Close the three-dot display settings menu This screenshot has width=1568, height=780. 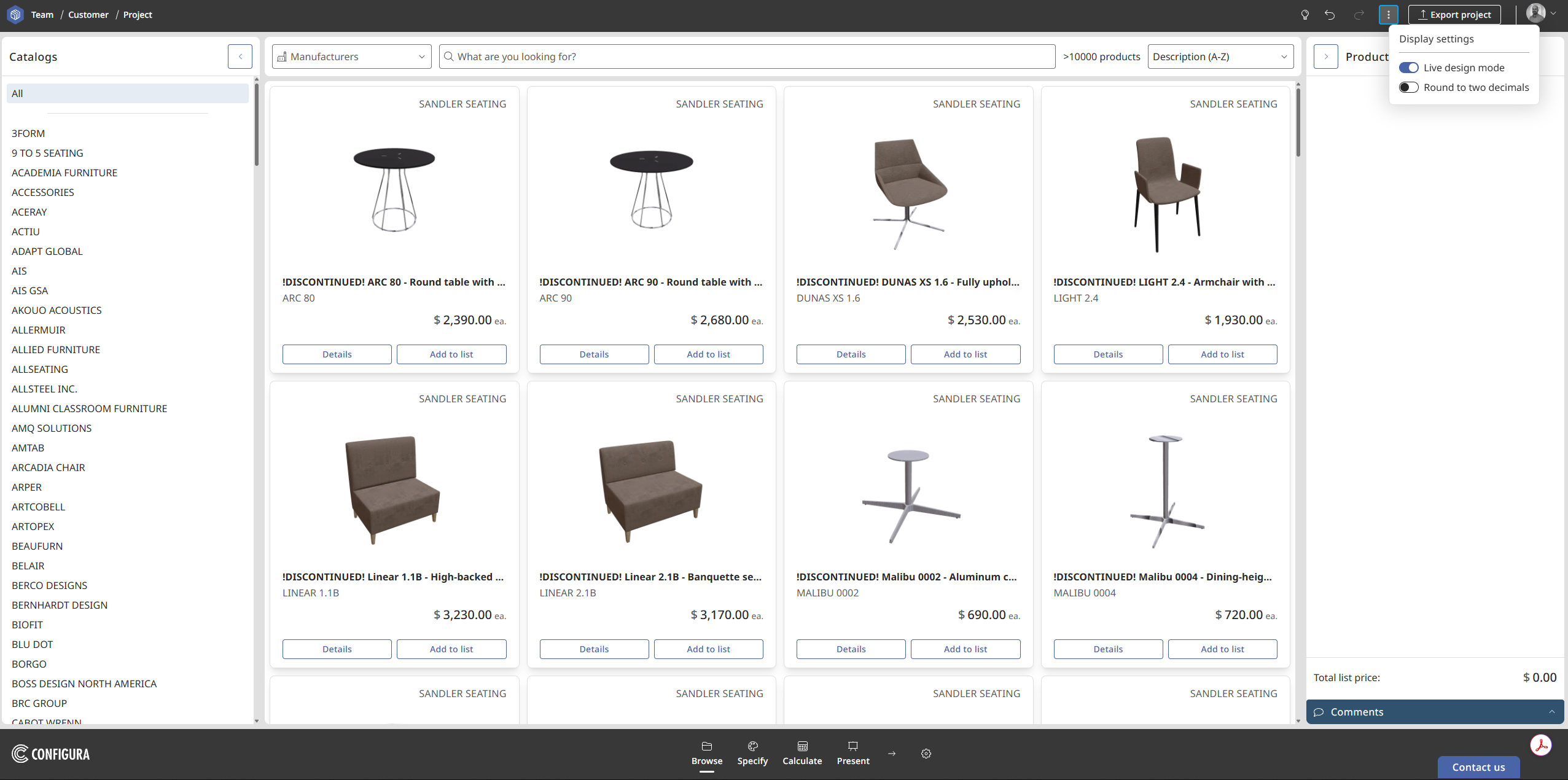(x=1388, y=15)
